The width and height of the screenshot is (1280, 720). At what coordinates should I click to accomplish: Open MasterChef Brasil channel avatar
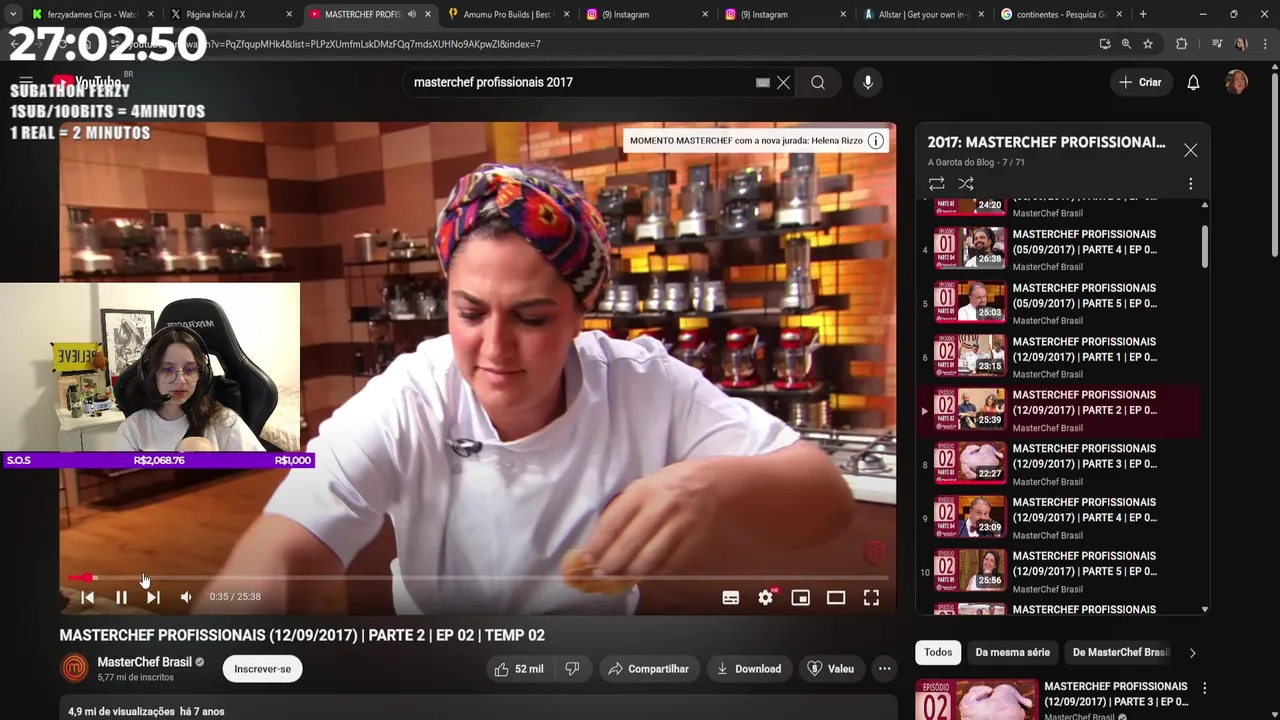click(x=75, y=668)
